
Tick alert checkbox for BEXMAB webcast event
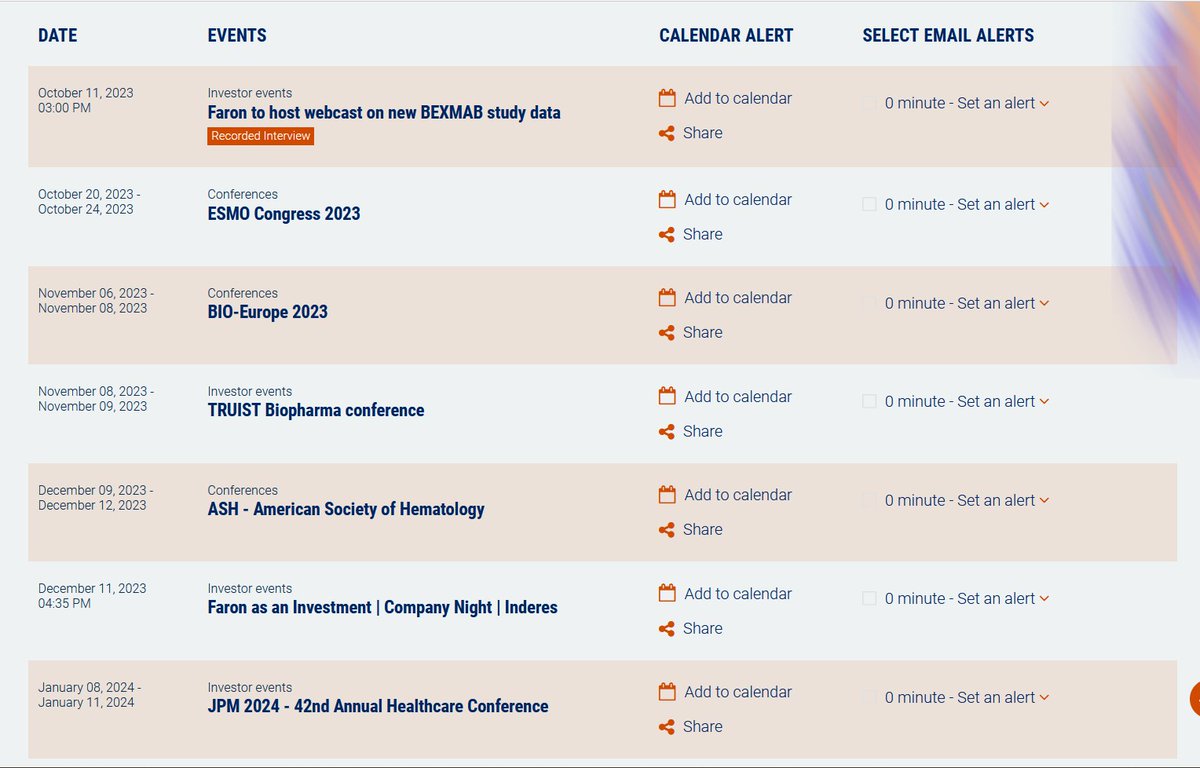(x=869, y=103)
